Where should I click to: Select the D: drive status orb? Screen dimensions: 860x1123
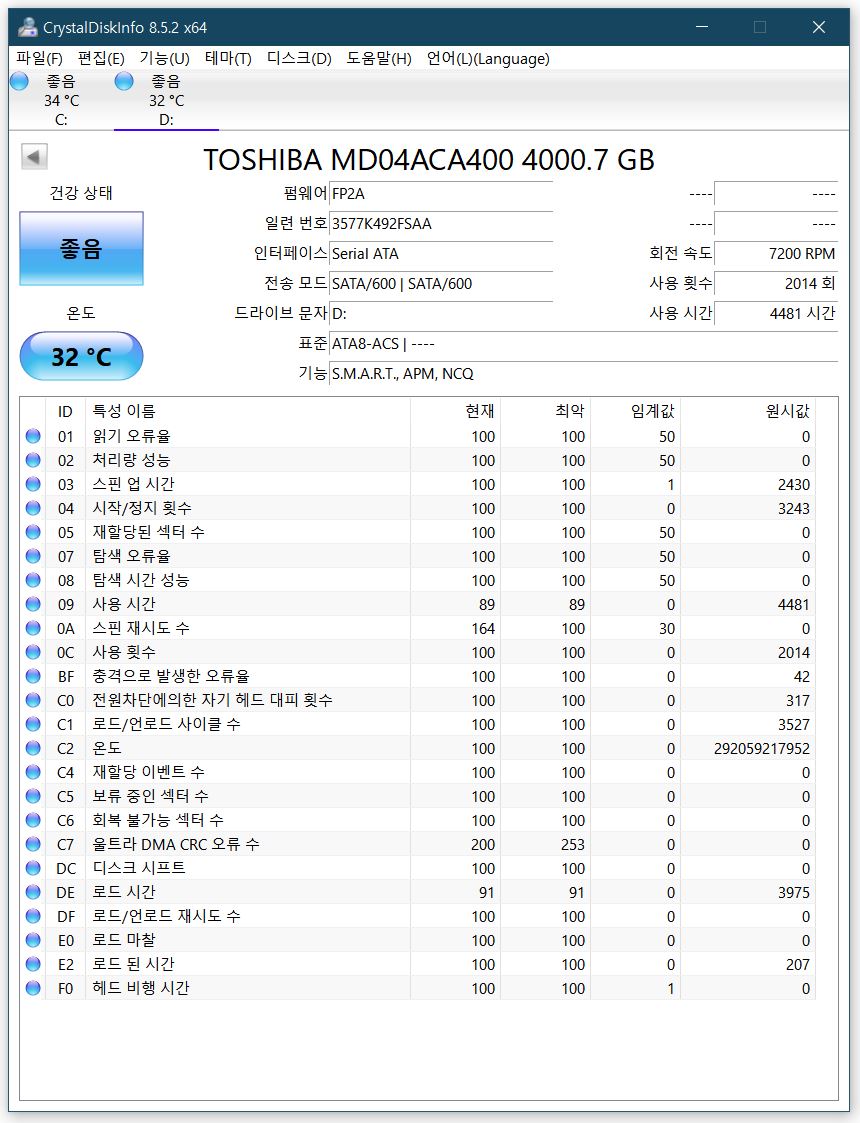click(124, 82)
